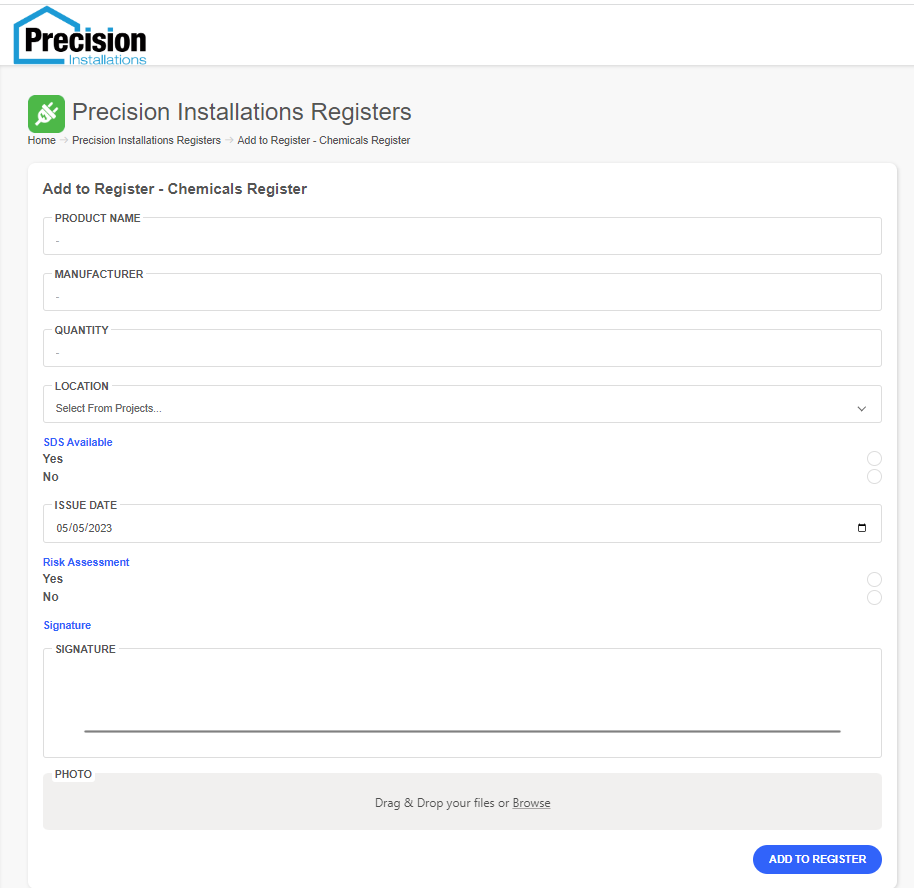Open Precision Installations Registers breadcrumb
This screenshot has width=914, height=888.
click(146, 141)
